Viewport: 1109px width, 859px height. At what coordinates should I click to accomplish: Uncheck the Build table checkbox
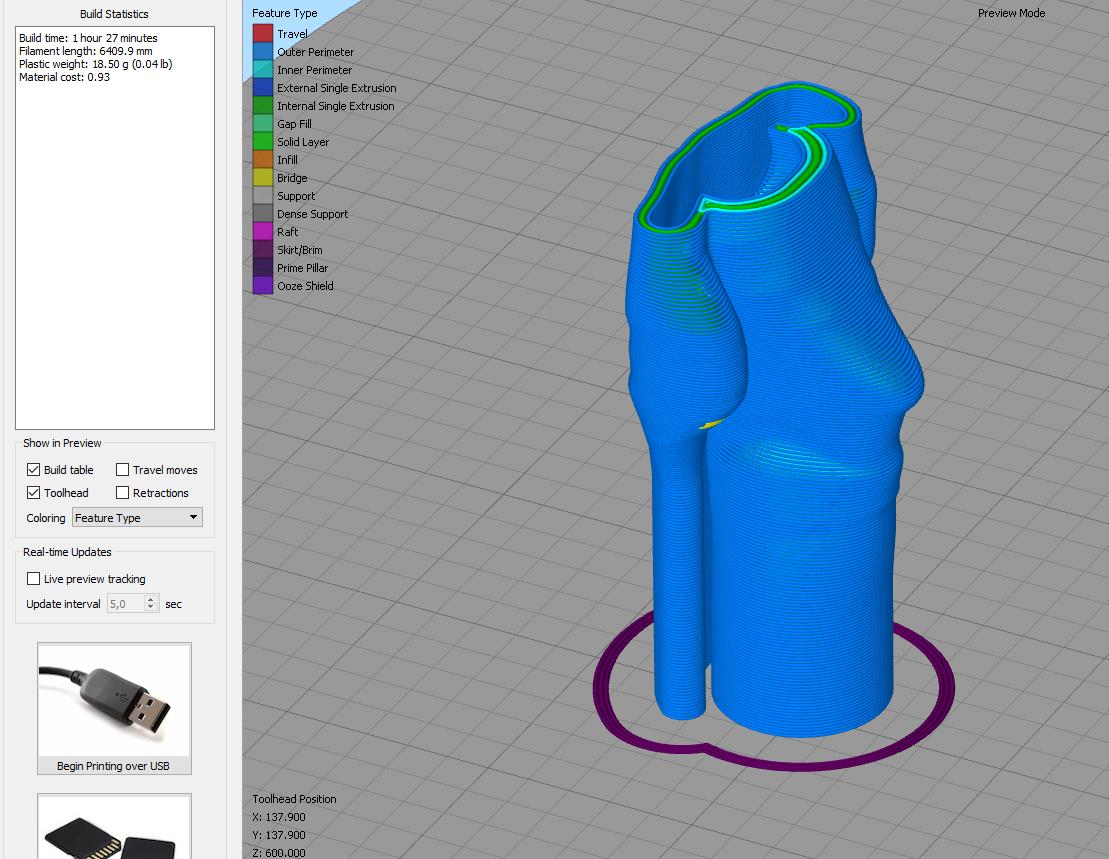(x=34, y=470)
